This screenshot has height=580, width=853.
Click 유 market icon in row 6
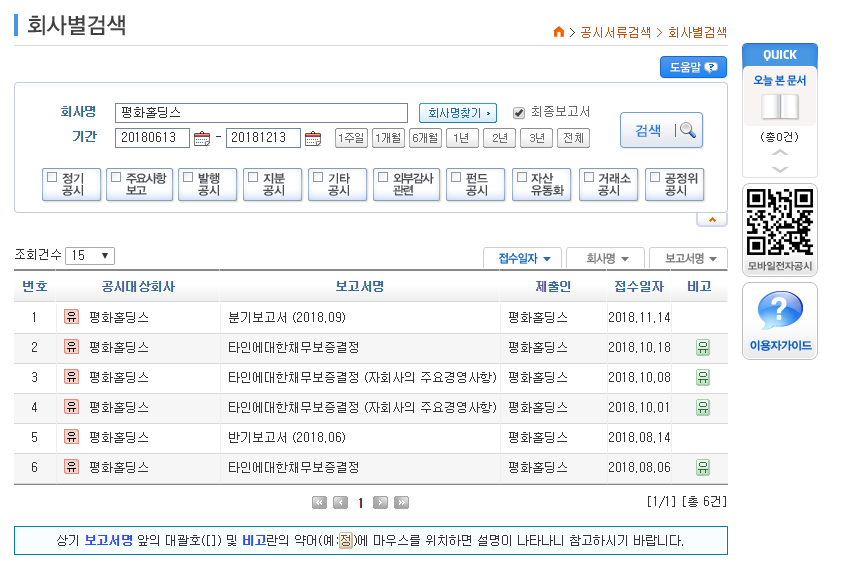[71, 466]
